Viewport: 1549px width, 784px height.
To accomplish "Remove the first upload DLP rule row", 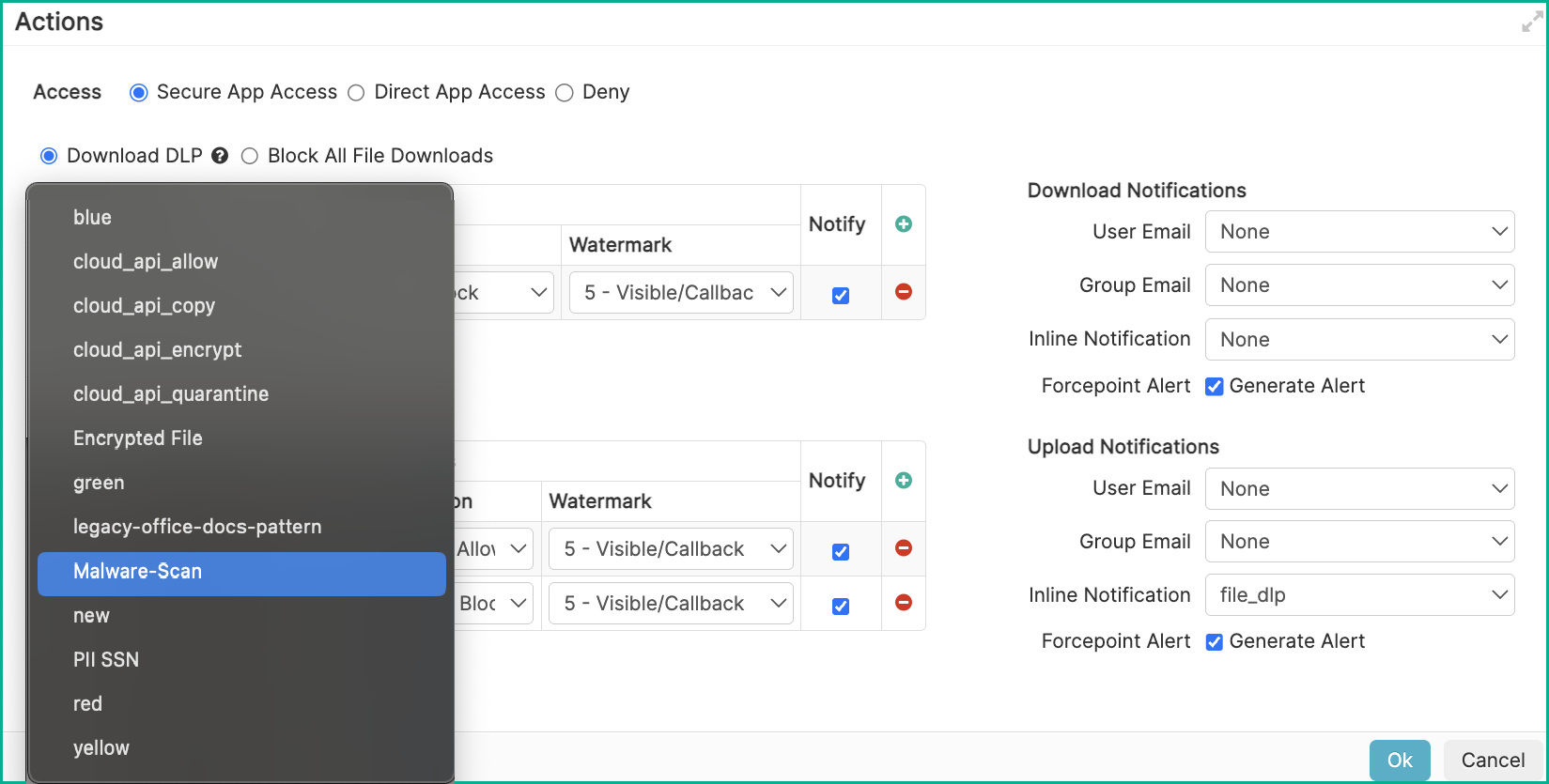I will tap(904, 548).
